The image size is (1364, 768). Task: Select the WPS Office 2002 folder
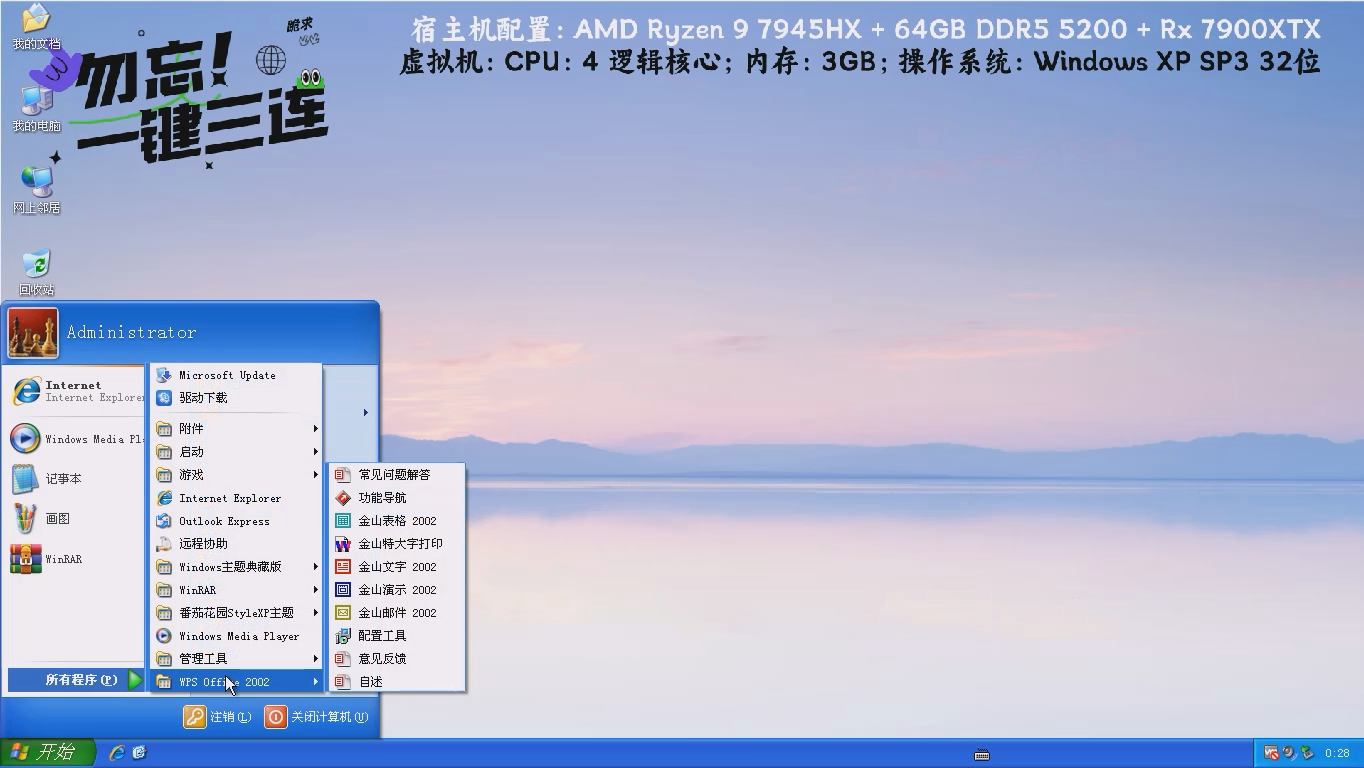(x=237, y=682)
